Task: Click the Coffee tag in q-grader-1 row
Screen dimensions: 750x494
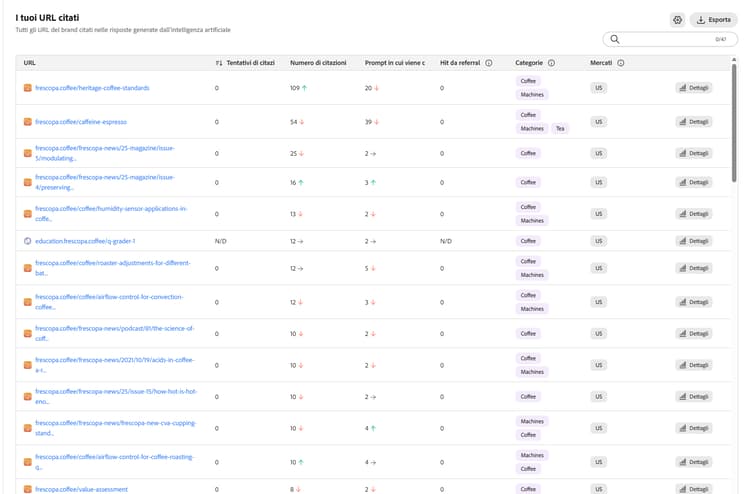Action: (x=528, y=241)
